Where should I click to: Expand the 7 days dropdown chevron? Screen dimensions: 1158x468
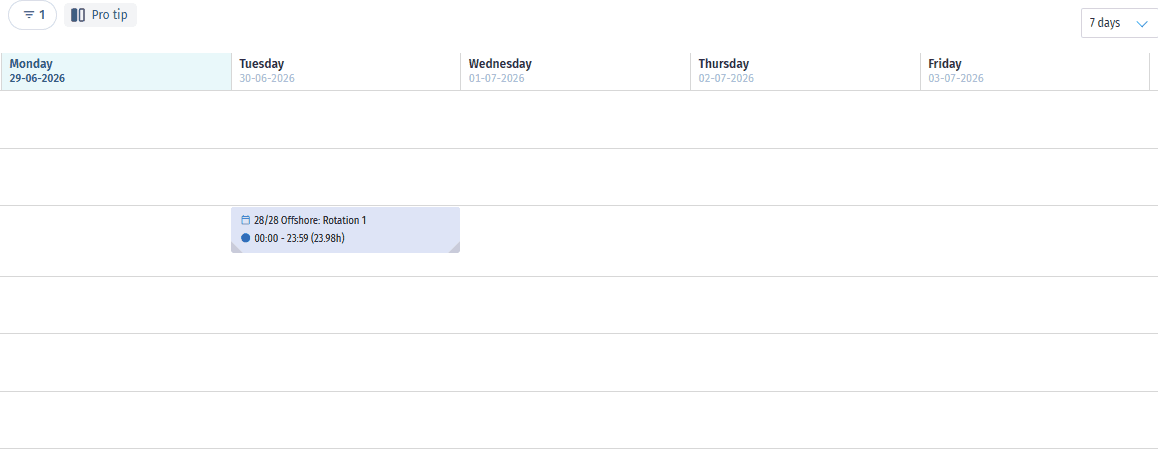point(1142,24)
